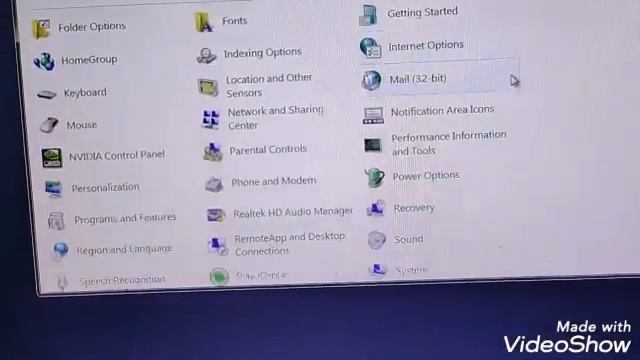The width and height of the screenshot is (640, 360).
Task: Open the Location and Other Sensors icon
Action: (x=208, y=87)
